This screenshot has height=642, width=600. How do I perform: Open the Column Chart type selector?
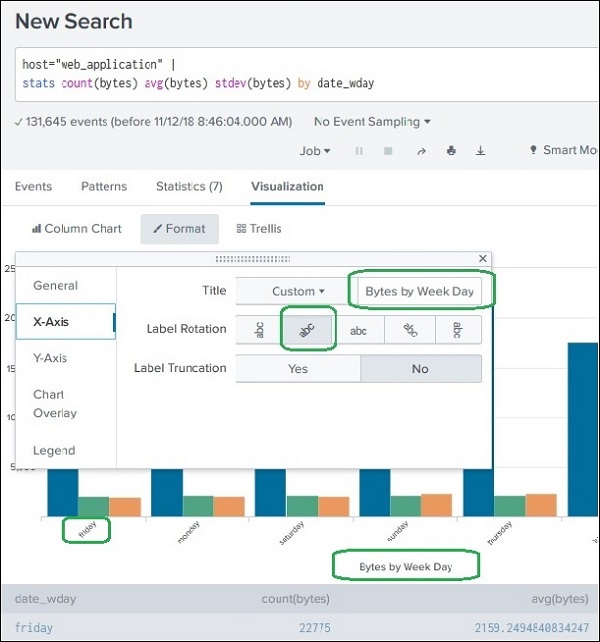tap(77, 229)
